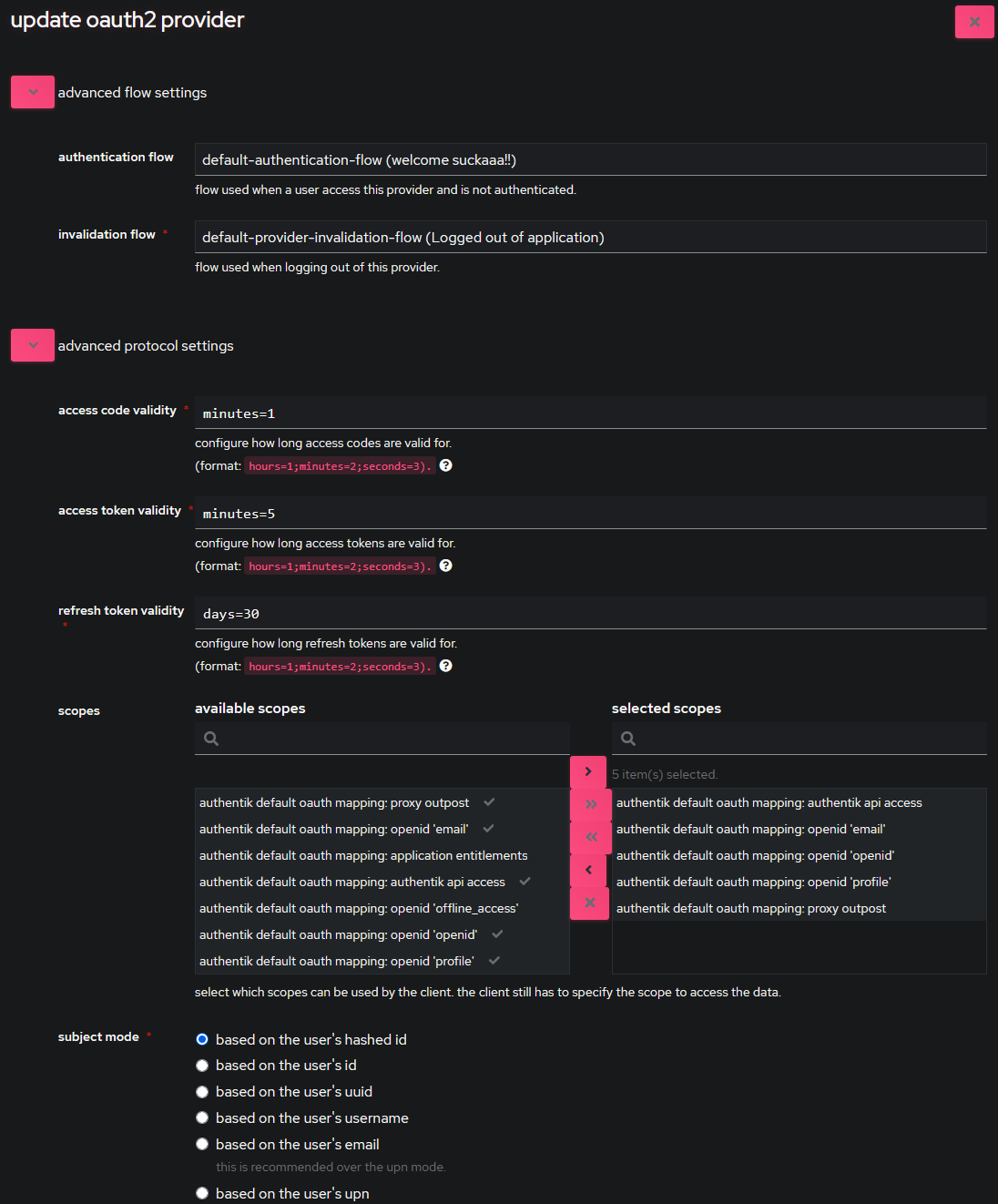Click the search magnifier in available scopes
The height and width of the screenshot is (1204, 998).
click(210, 738)
